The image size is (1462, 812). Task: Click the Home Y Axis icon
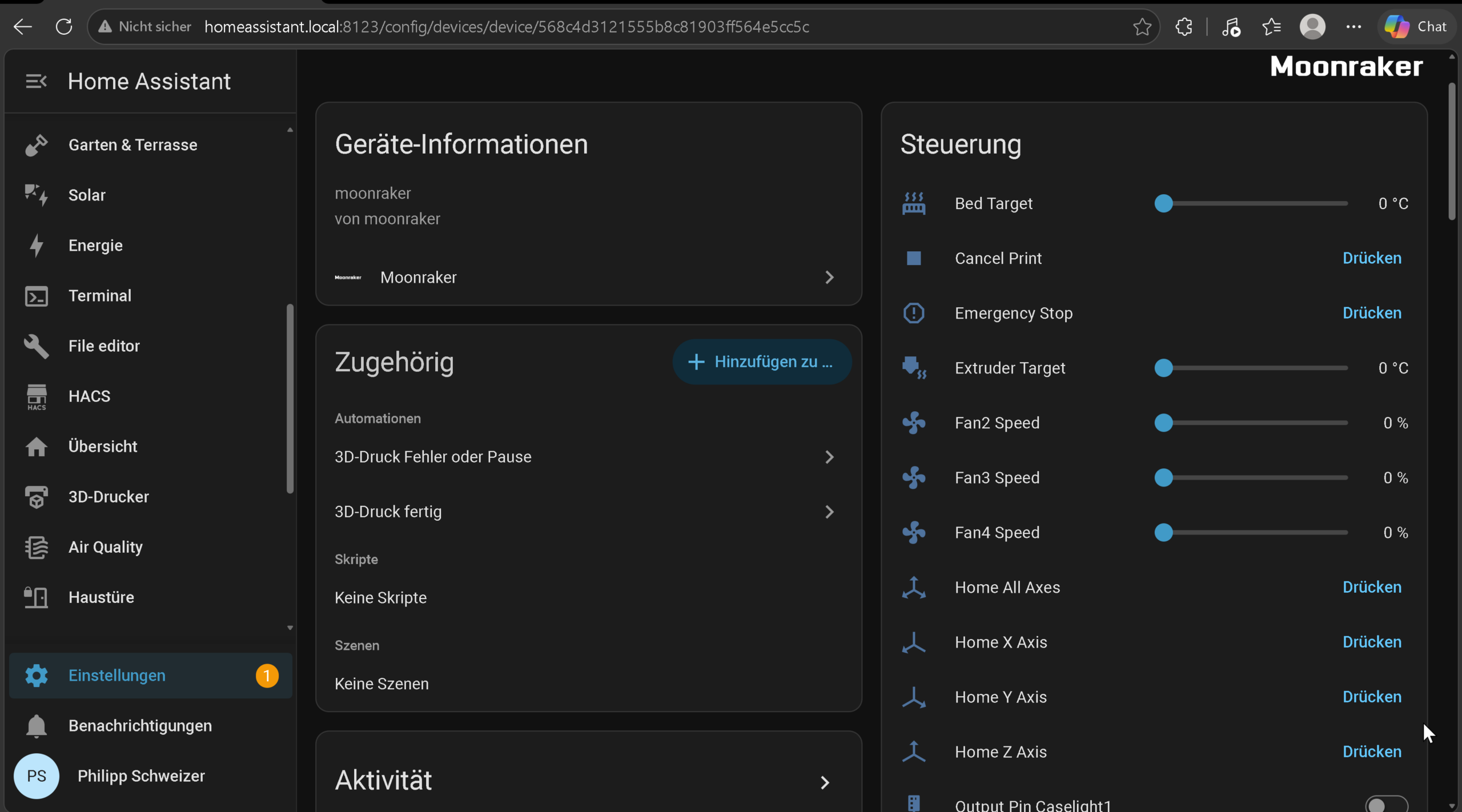[x=914, y=697]
